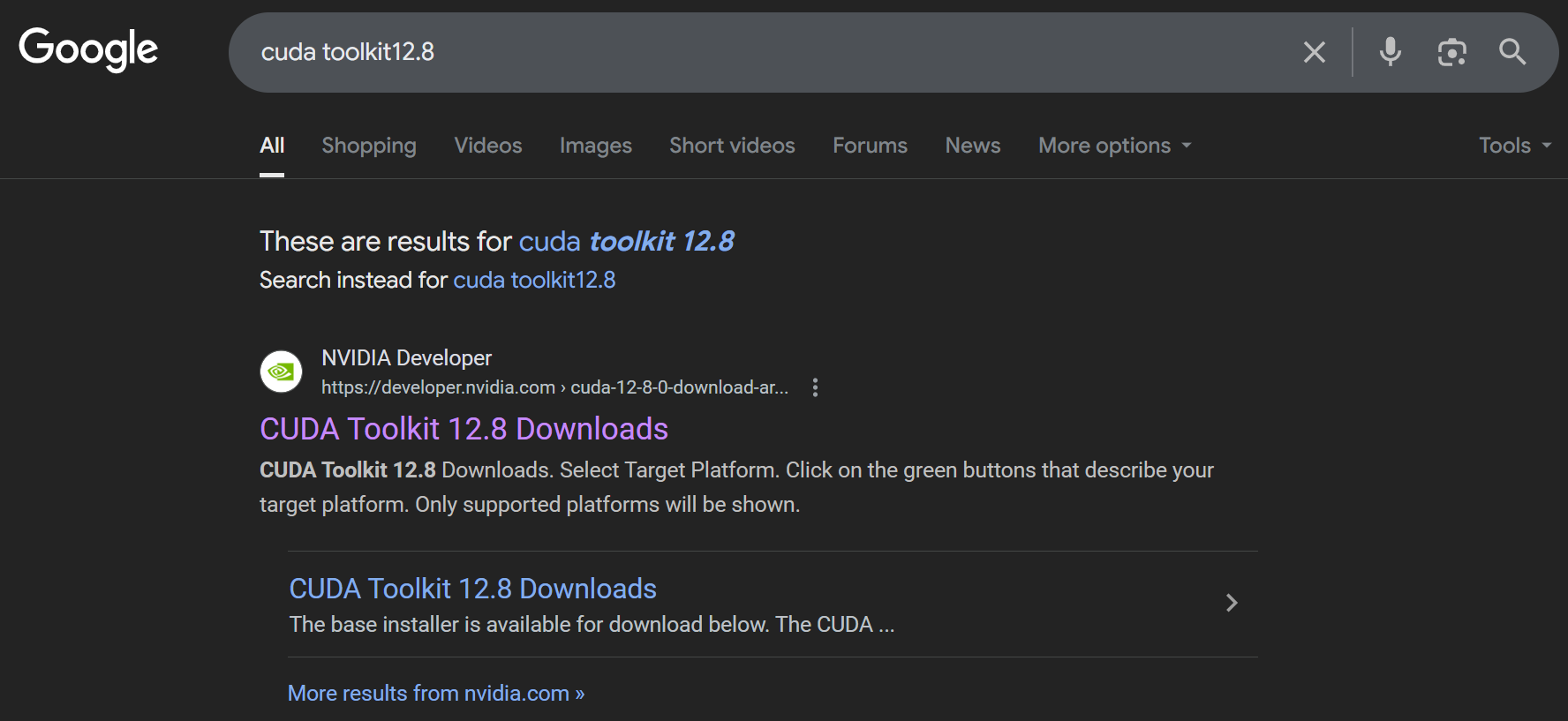This screenshot has width=1568, height=721.
Task: Switch to the Forums tab
Action: click(x=870, y=146)
